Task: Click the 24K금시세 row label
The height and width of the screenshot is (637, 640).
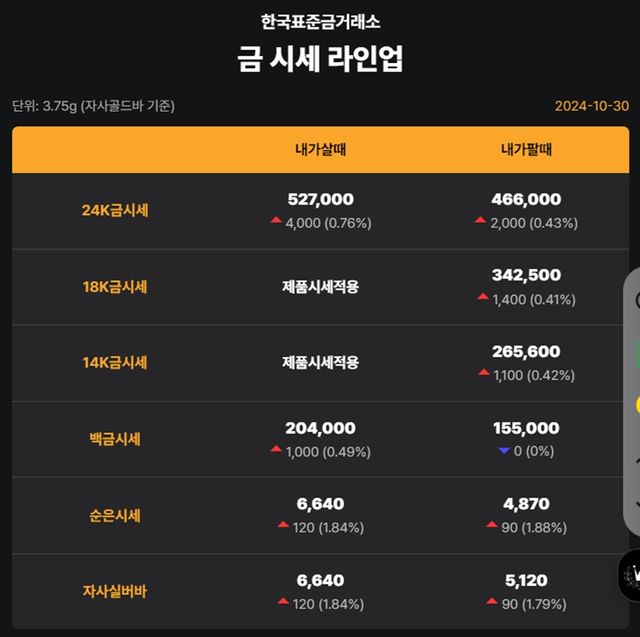Action: 114,211
